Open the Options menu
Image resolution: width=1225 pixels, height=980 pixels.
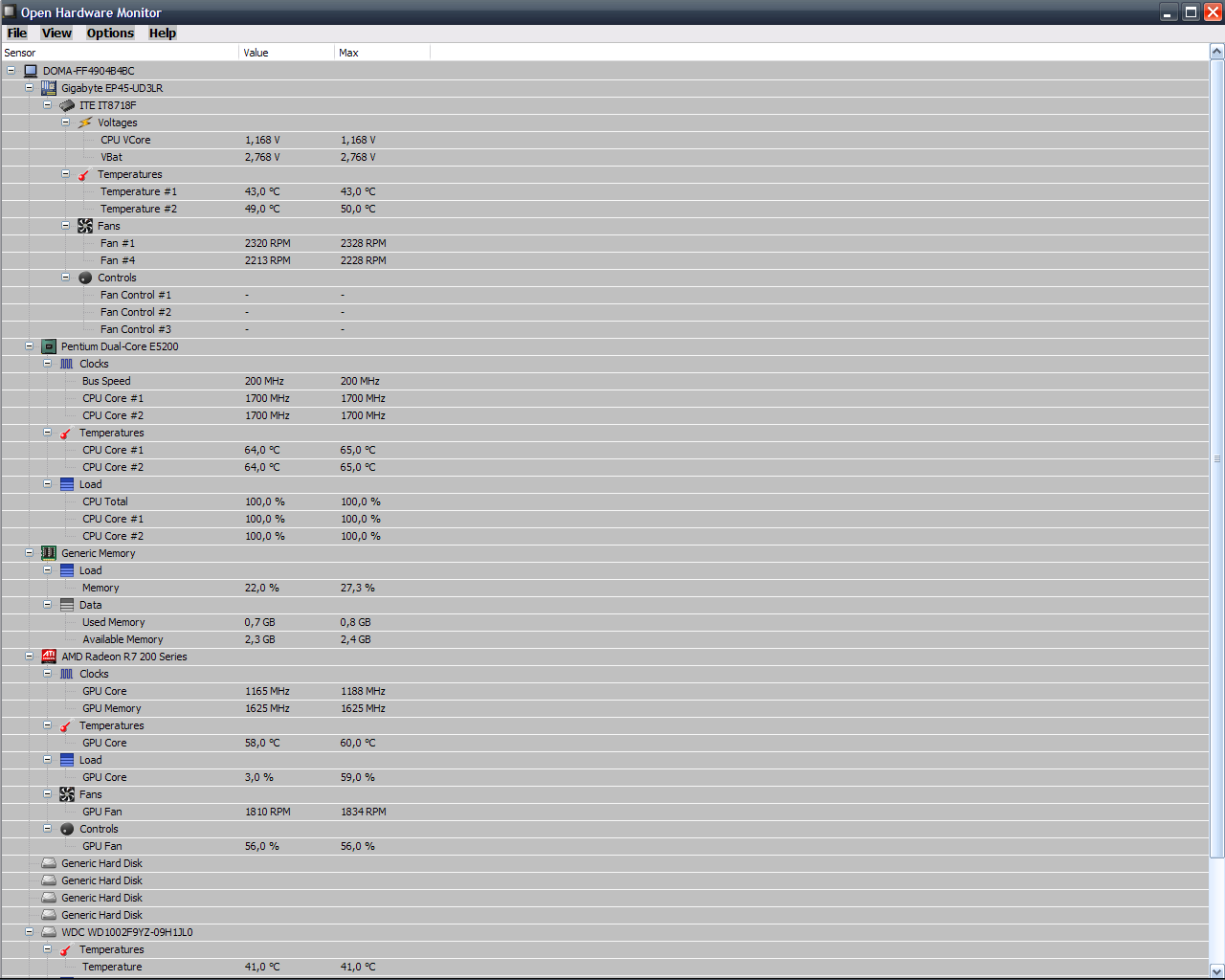click(x=110, y=33)
